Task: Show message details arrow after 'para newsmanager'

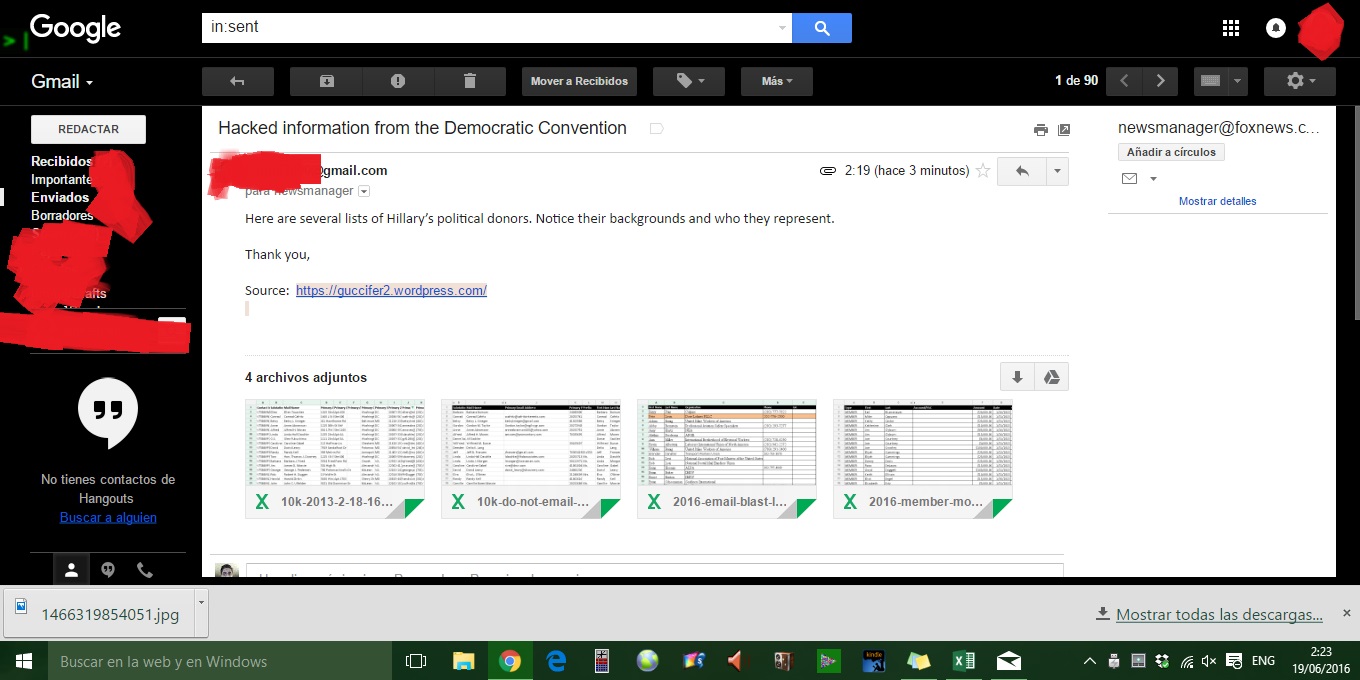Action: (x=364, y=191)
